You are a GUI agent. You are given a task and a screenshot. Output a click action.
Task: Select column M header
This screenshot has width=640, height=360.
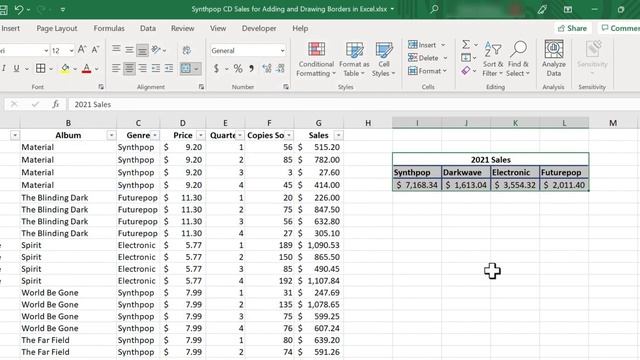(x=613, y=123)
